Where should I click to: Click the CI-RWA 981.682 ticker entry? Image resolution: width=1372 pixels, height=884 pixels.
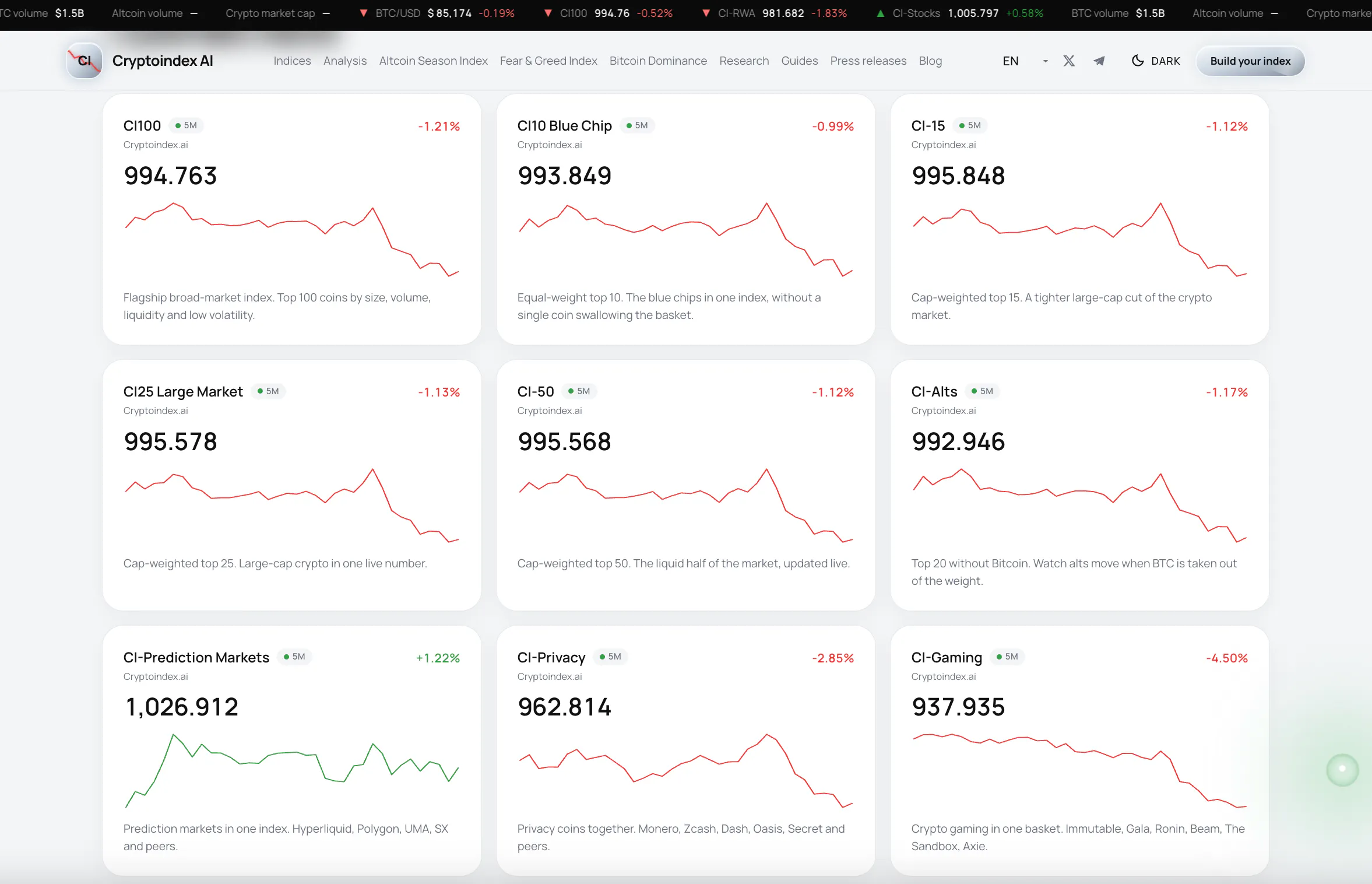pos(774,13)
